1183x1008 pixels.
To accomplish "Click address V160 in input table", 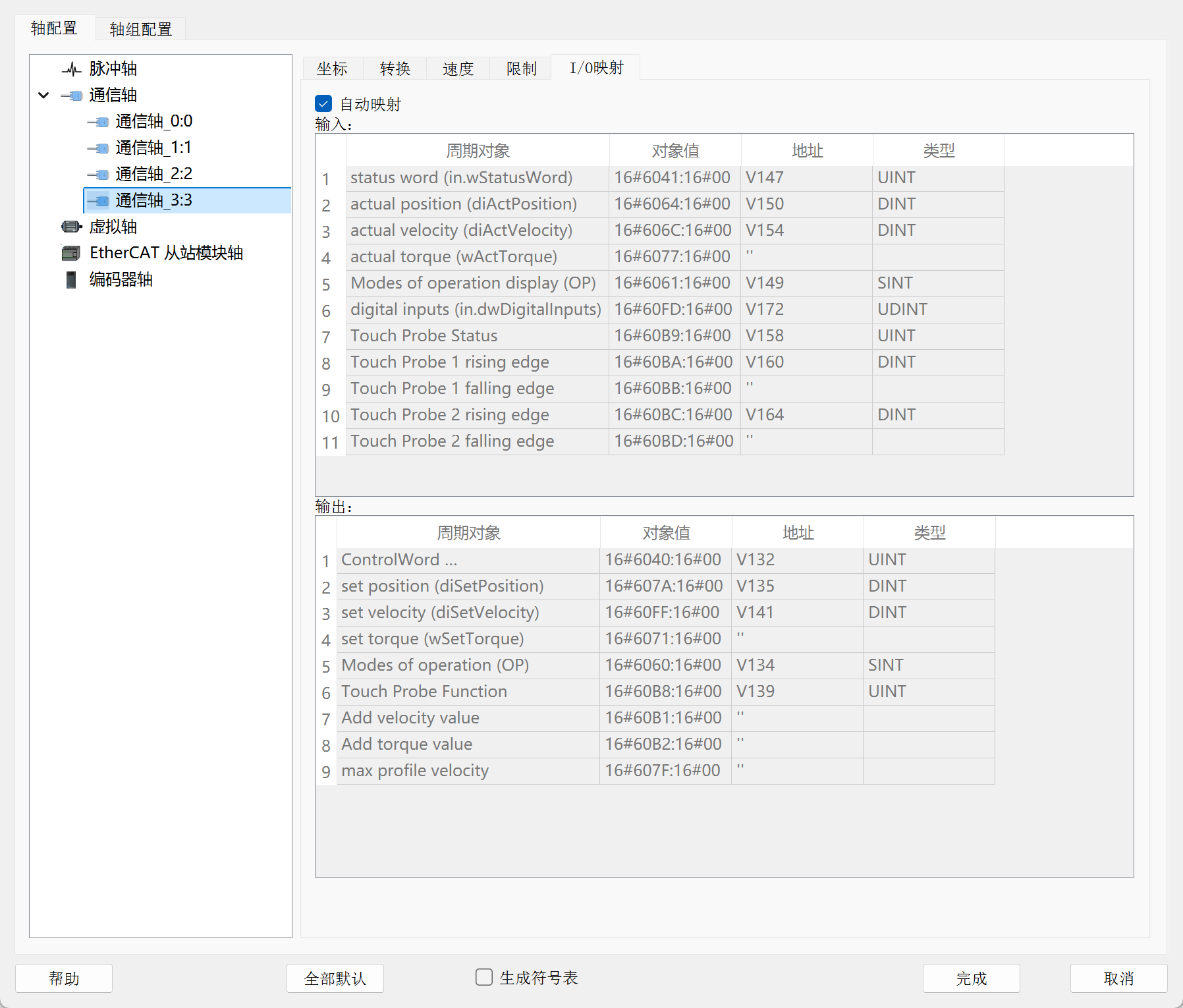I will [807, 362].
